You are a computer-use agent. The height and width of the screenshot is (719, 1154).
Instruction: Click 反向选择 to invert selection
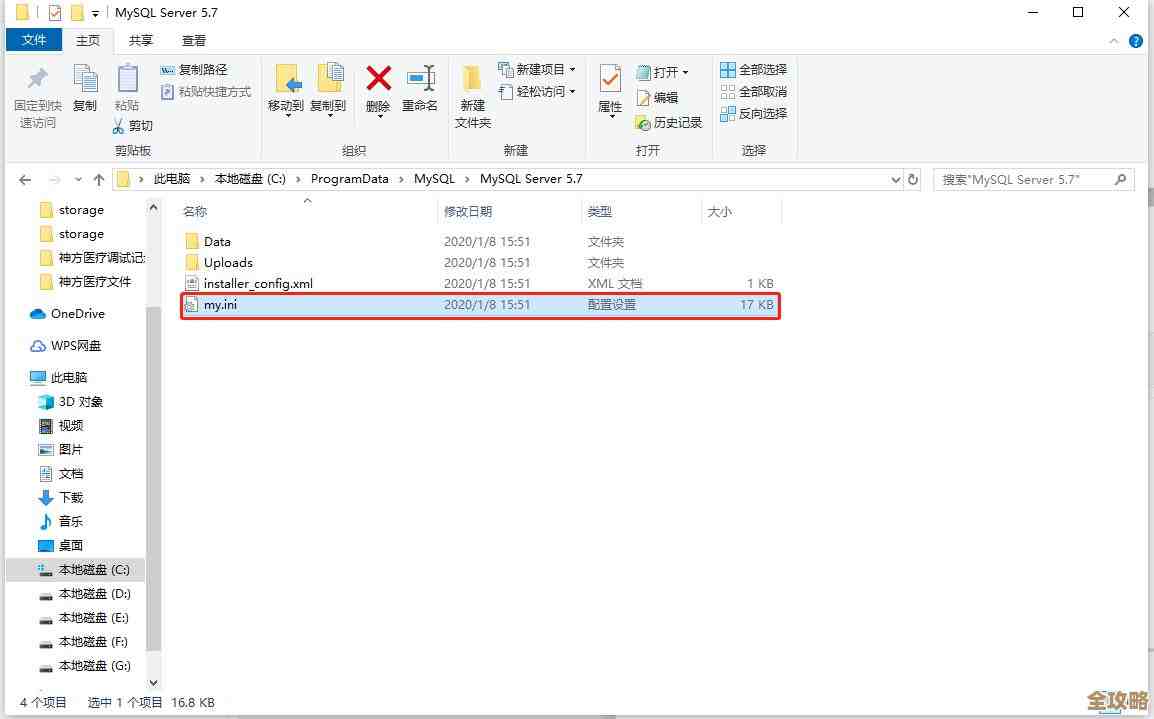pos(754,113)
